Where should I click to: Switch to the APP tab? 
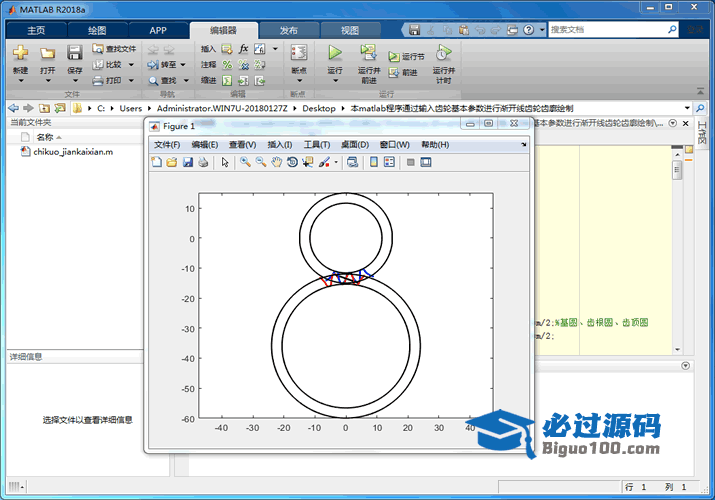pyautogui.click(x=158, y=31)
